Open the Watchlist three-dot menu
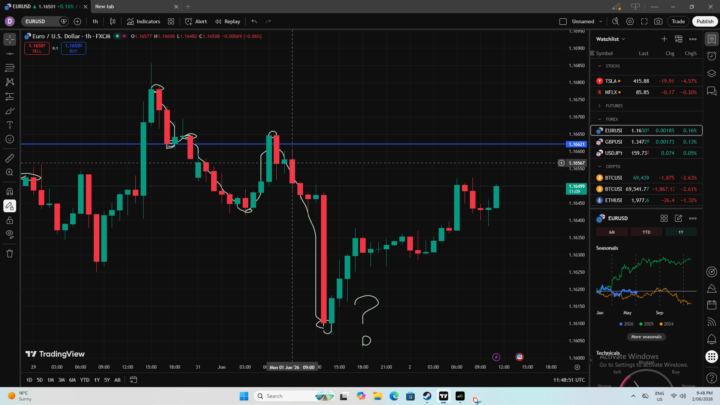Image resolution: width=720 pixels, height=405 pixels. [x=692, y=39]
